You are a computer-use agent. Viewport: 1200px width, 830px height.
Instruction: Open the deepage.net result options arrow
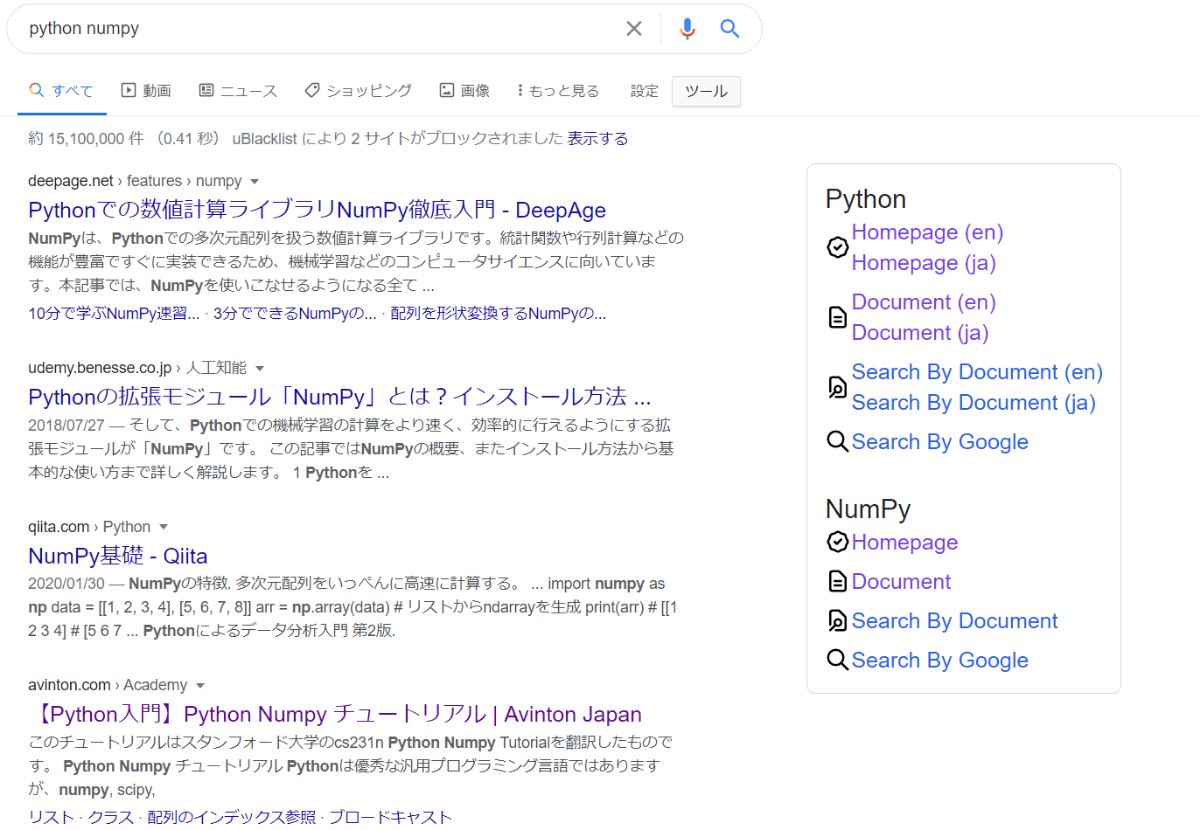(x=254, y=181)
